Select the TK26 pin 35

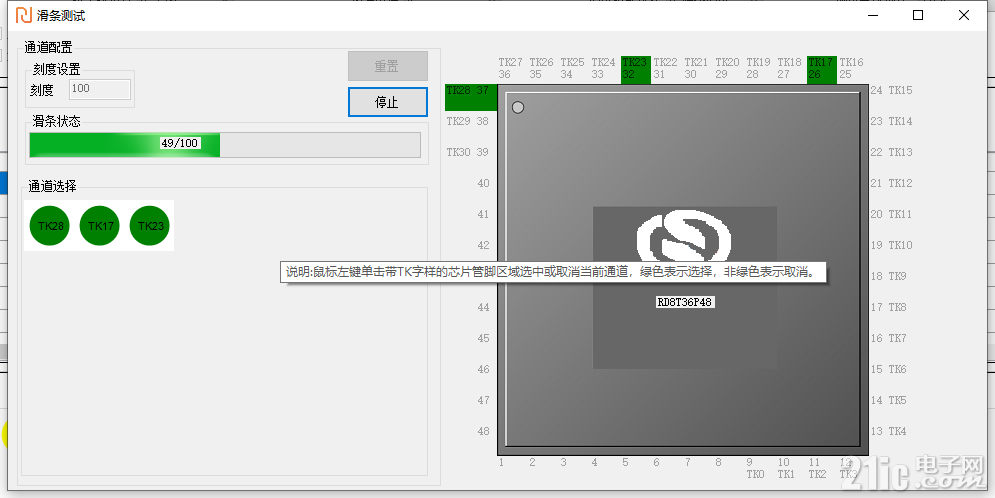click(x=542, y=69)
